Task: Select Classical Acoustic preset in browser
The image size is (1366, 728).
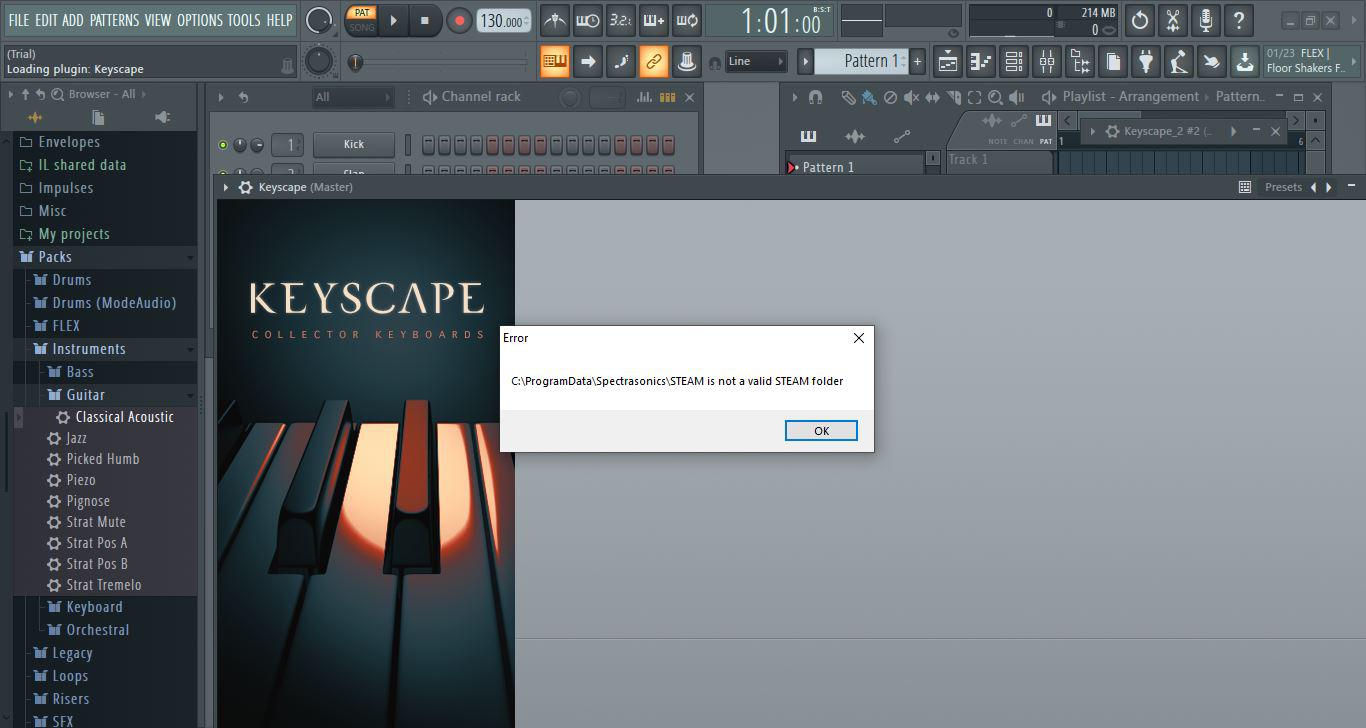Action: (x=124, y=417)
